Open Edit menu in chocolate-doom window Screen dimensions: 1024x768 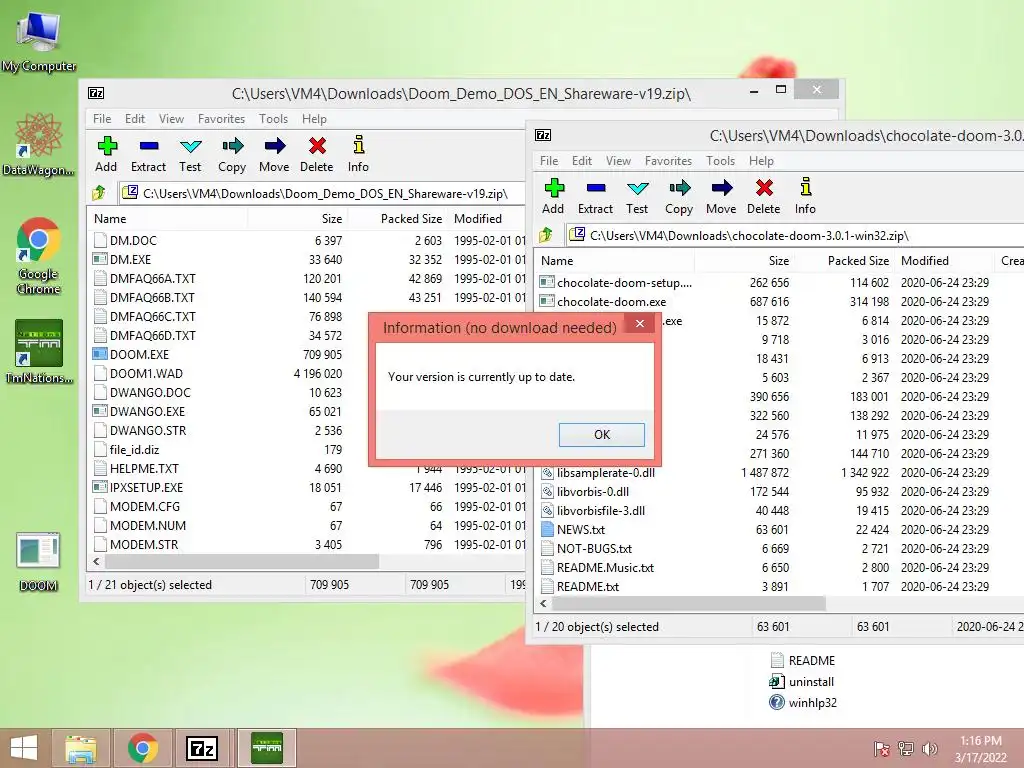tap(581, 161)
